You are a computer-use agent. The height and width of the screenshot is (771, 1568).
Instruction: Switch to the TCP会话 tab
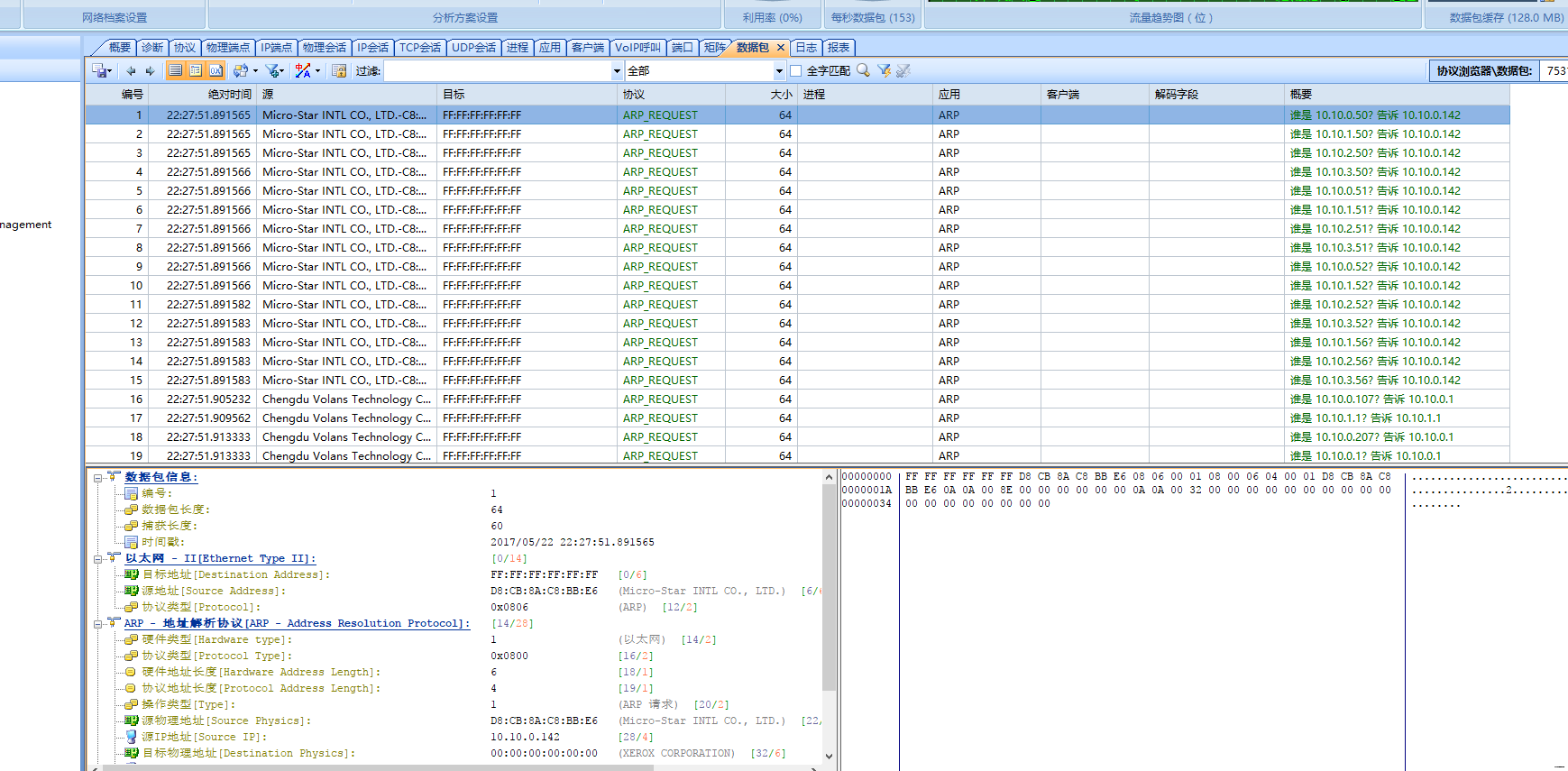click(x=419, y=48)
